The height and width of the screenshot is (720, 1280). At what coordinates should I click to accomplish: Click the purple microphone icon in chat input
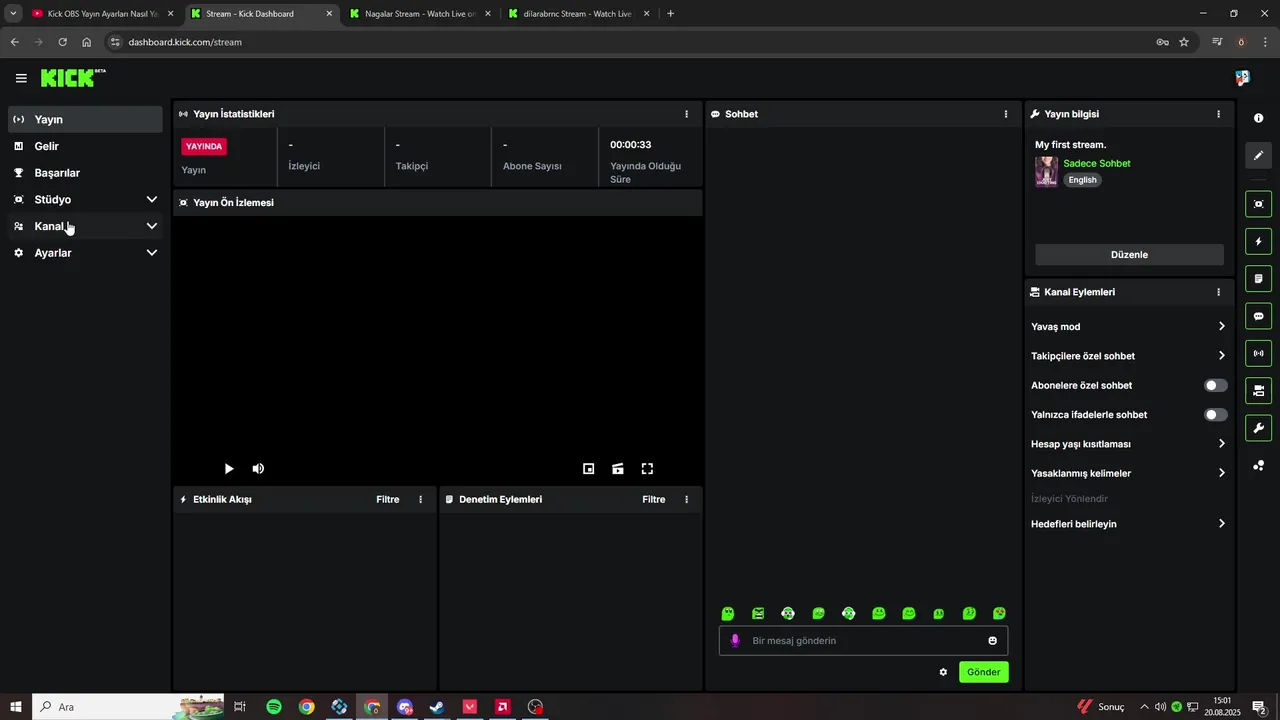click(735, 641)
